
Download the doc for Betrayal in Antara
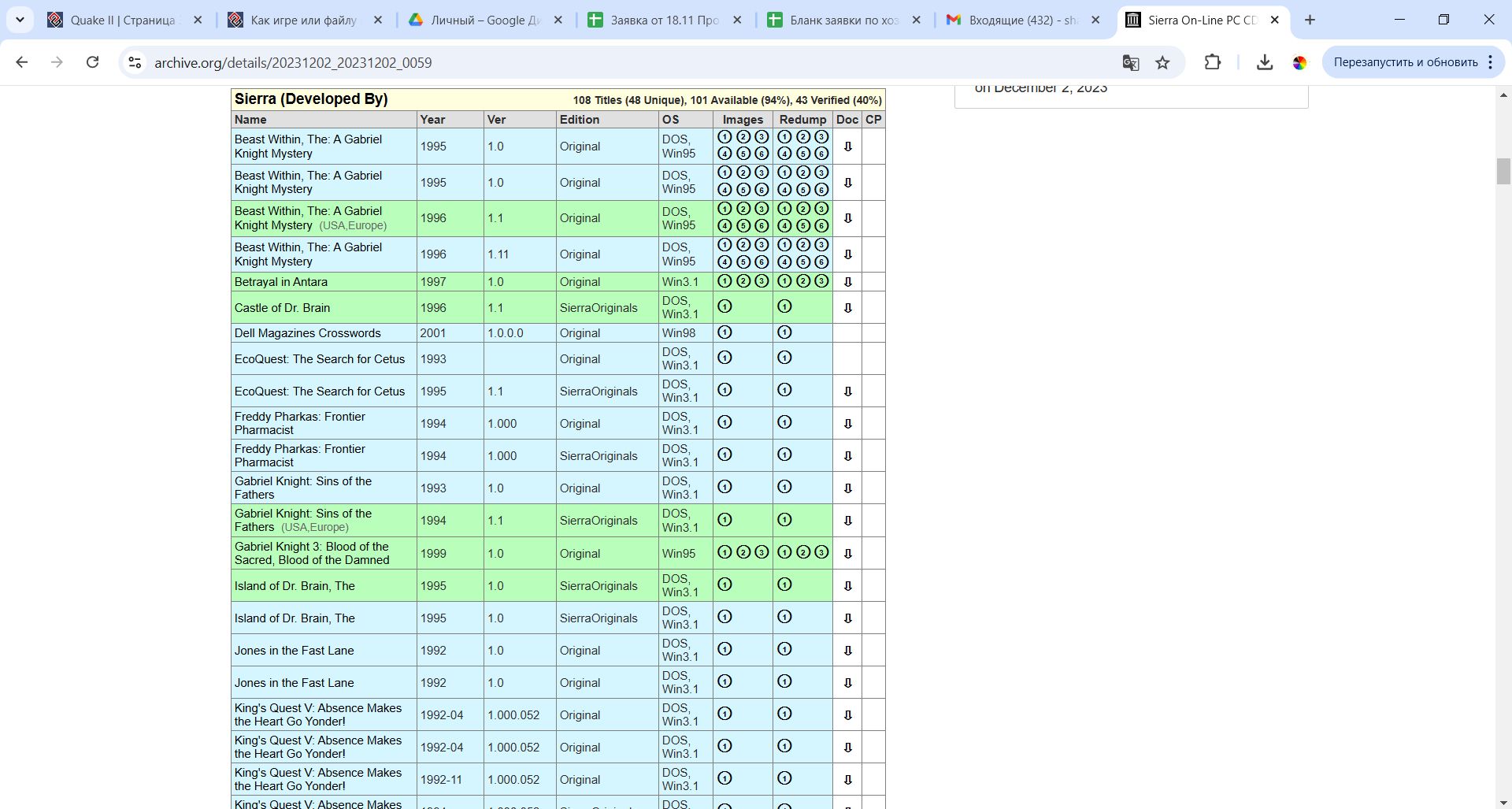[x=848, y=282]
